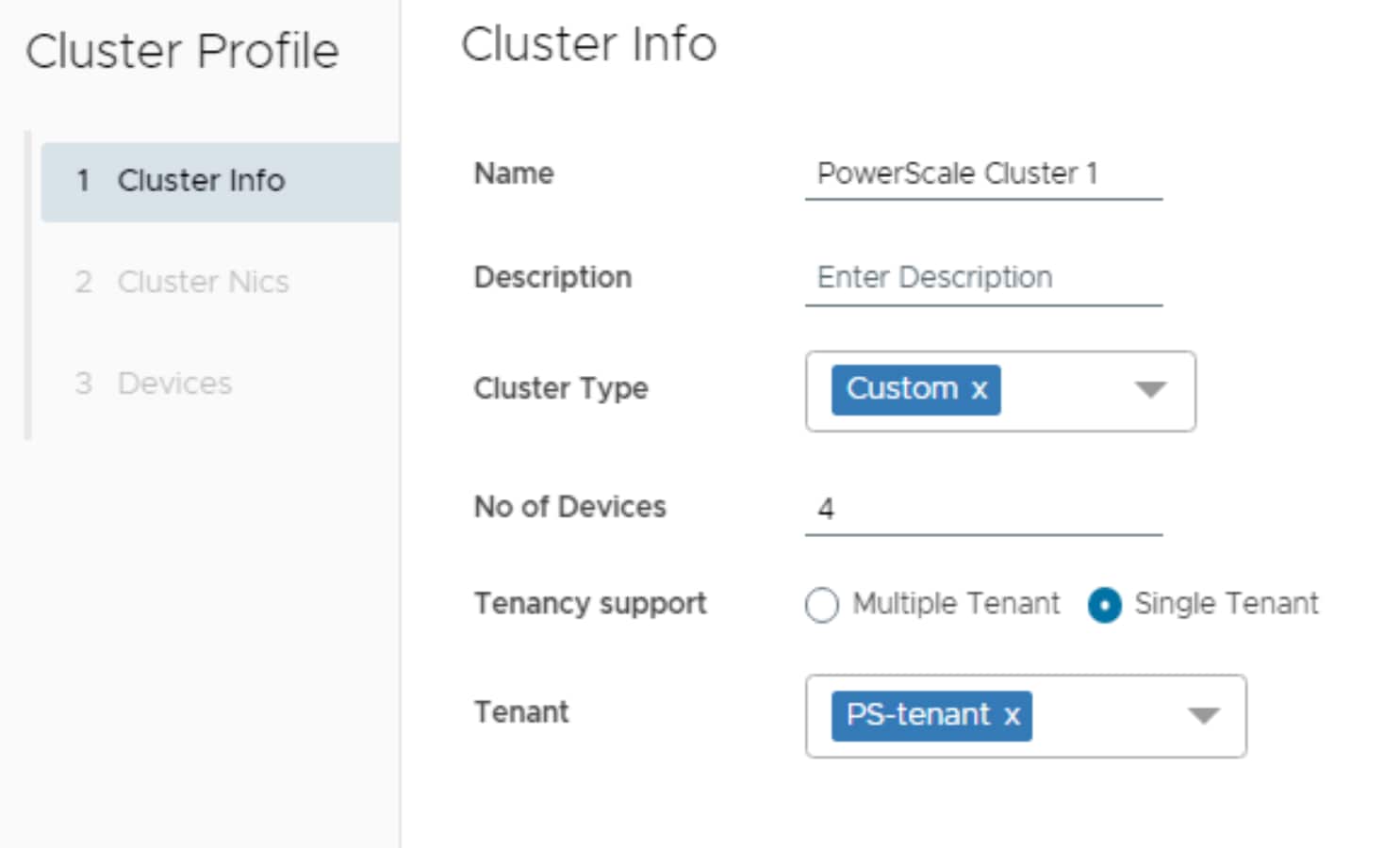Click the No of Devices label

[x=569, y=507]
